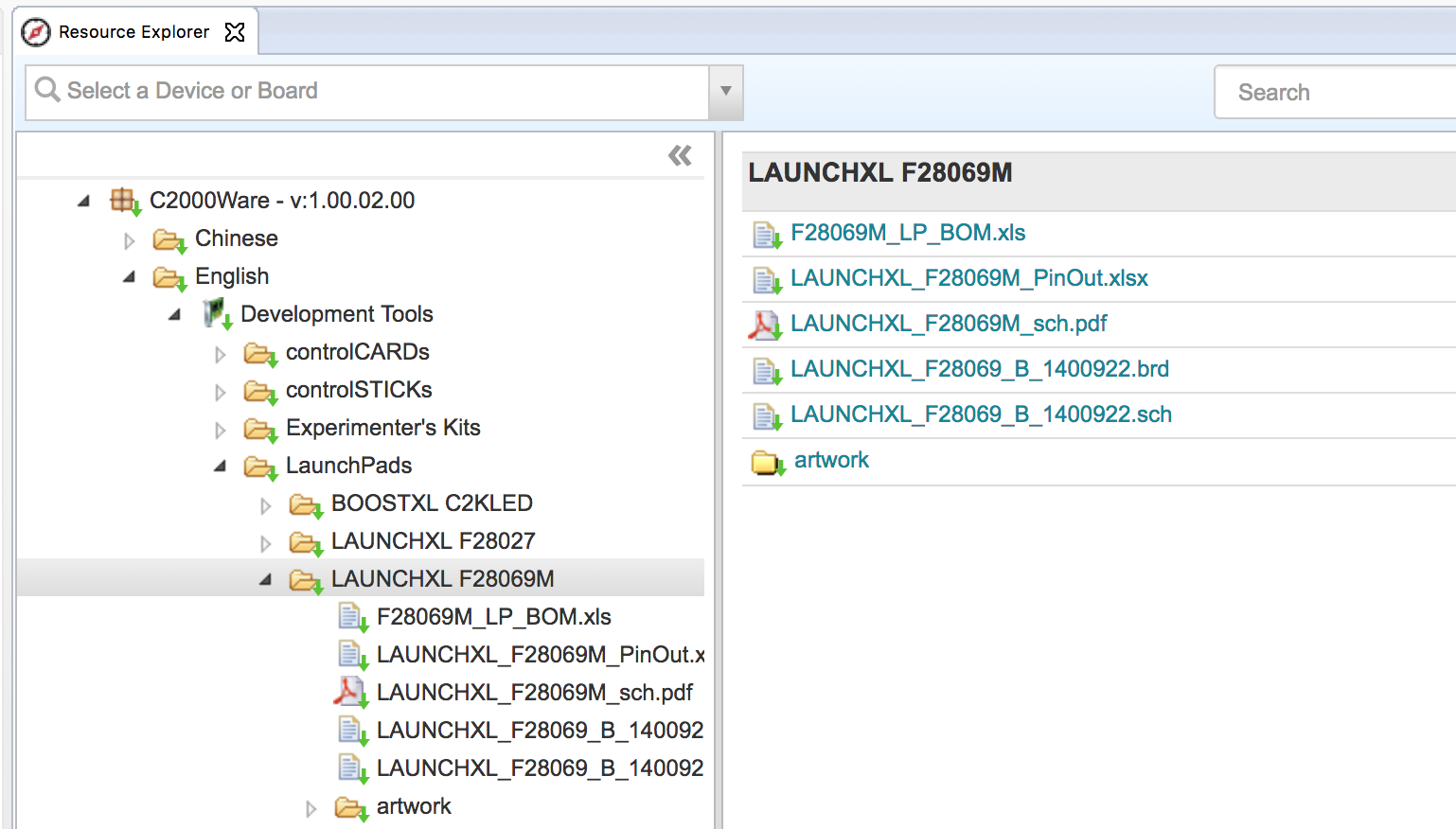
Task: Click the LaunchPads folder icon
Action: coord(260,467)
